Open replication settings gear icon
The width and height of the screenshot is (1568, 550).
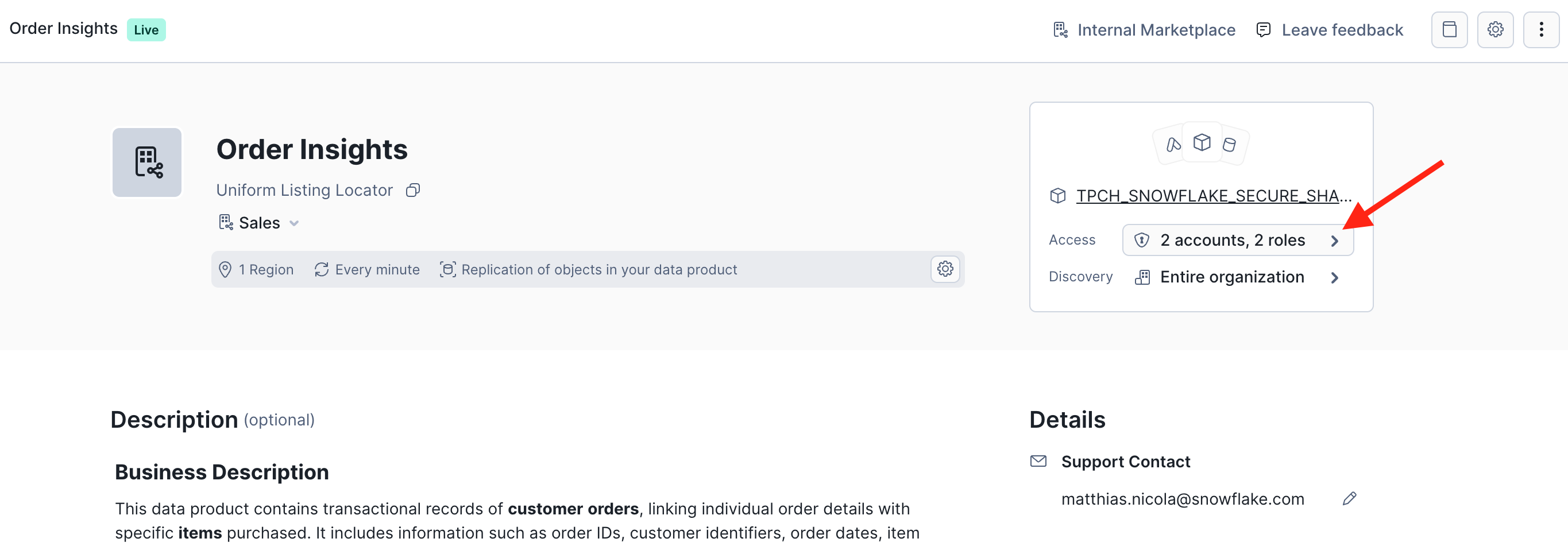pos(945,269)
